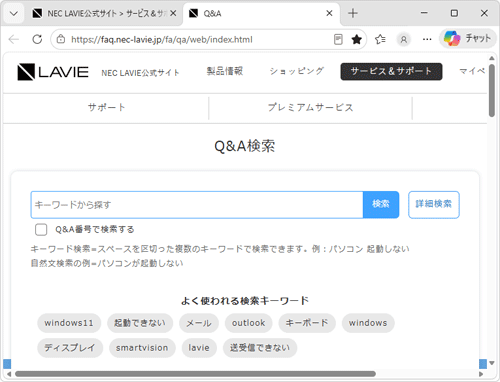The width and height of the screenshot is (500, 382).
Task: Open the プレミアムサービス tab
Action: (x=310, y=108)
